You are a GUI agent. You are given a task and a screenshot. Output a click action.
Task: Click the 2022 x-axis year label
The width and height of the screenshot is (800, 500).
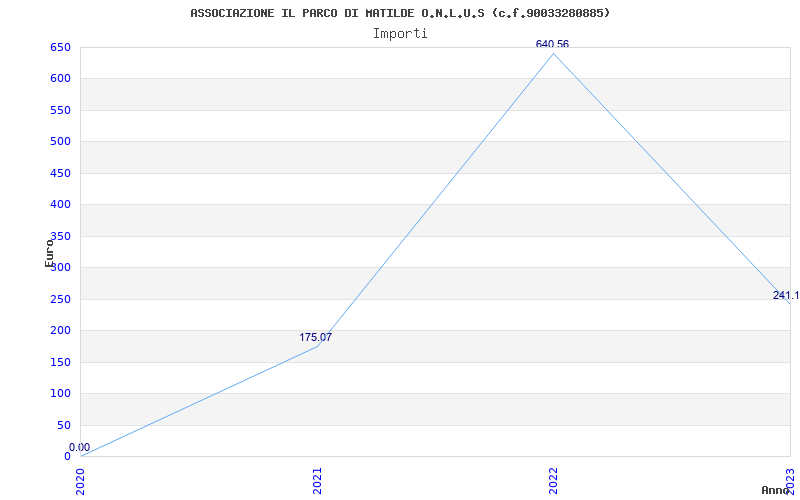554,481
